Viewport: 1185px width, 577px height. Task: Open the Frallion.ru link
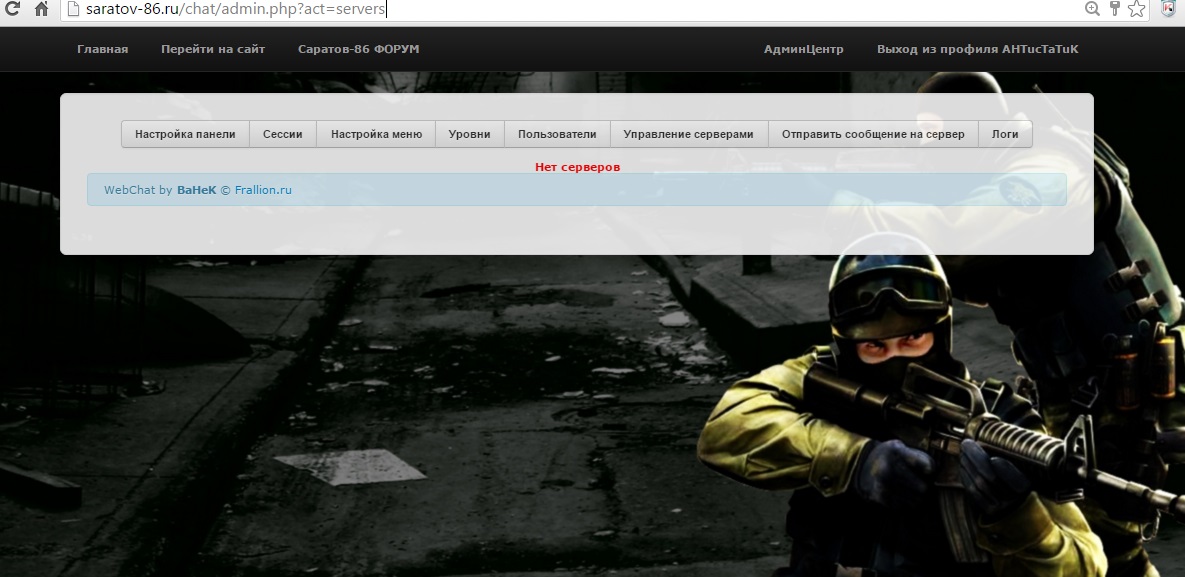click(263, 191)
